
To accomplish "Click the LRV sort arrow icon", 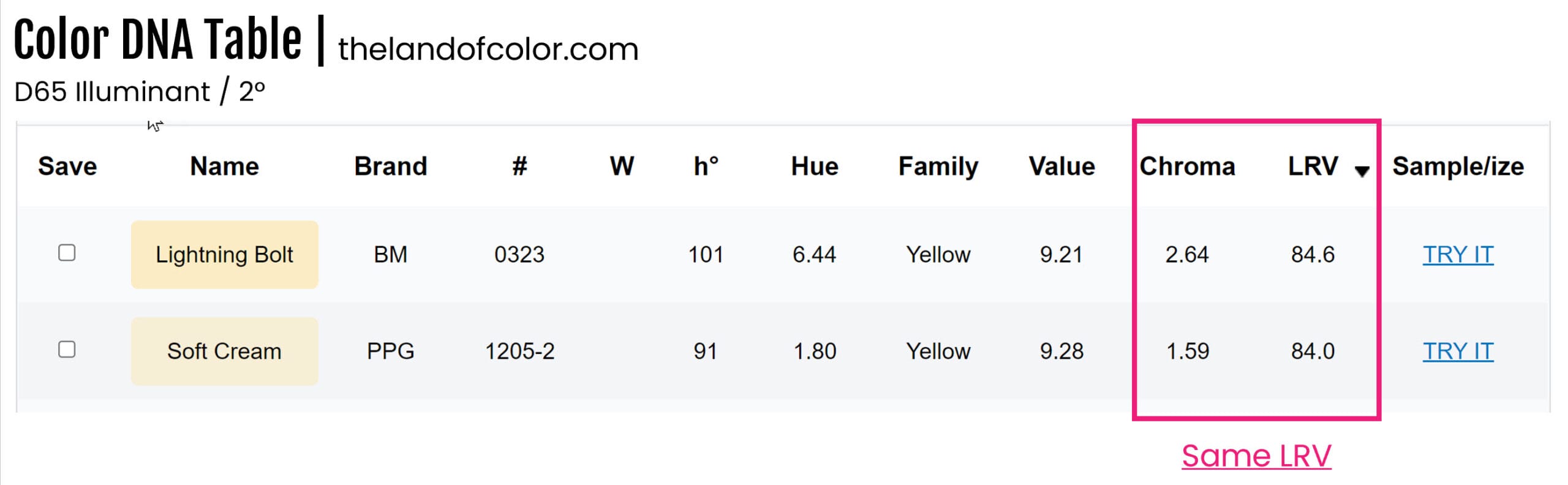I will tap(1362, 171).
